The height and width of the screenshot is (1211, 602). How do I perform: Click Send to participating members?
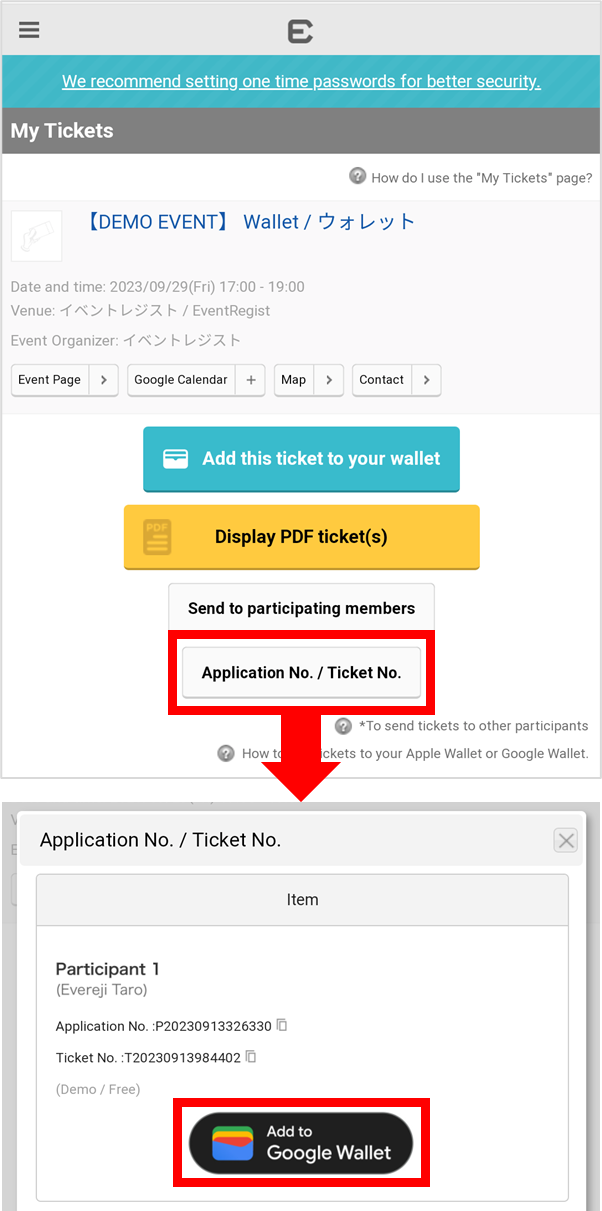tap(301, 607)
